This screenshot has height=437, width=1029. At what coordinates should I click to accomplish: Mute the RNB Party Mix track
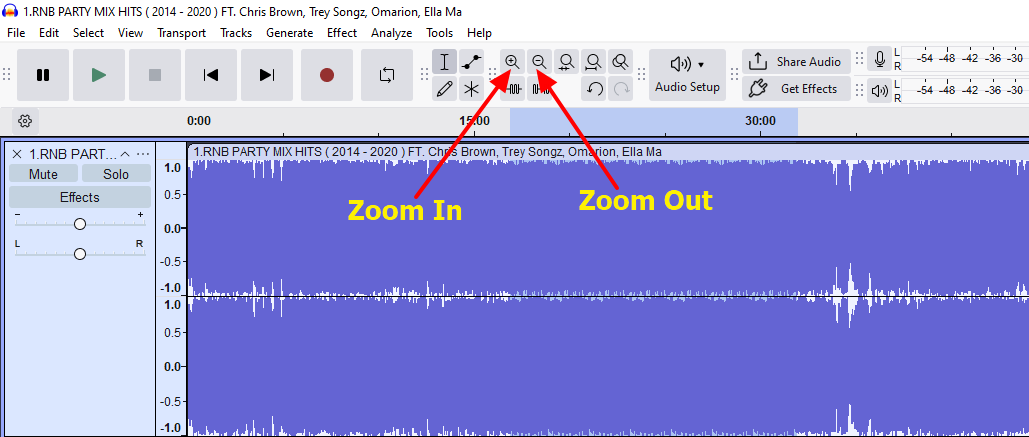[x=43, y=174]
